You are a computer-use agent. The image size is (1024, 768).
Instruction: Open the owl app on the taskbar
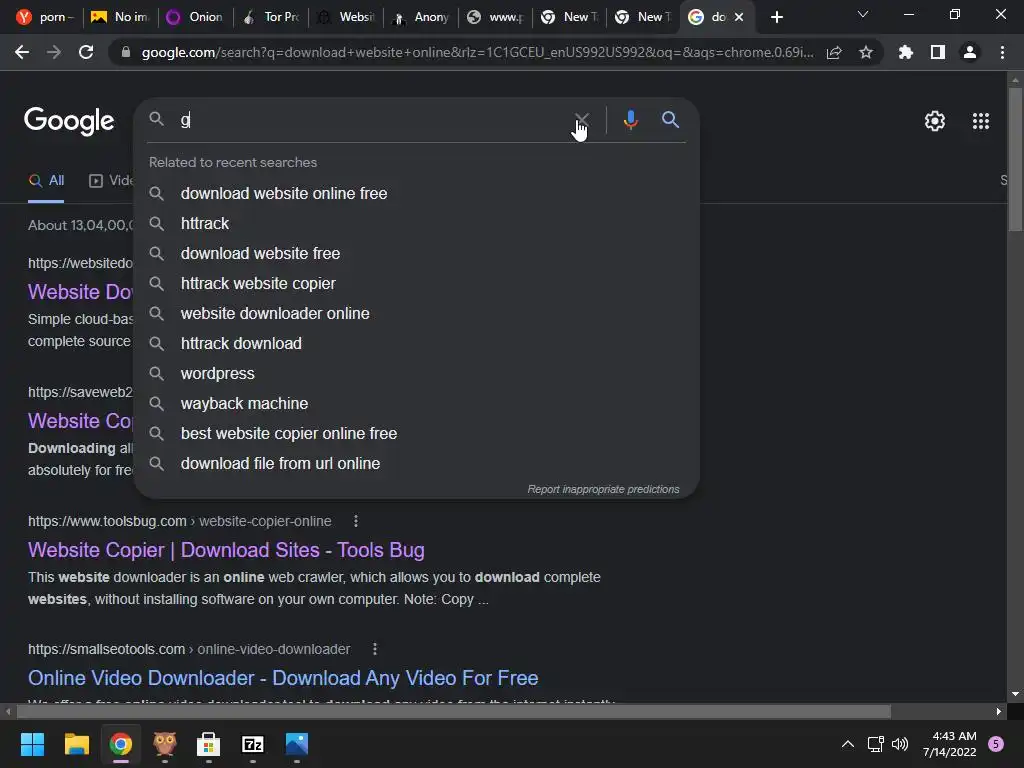coord(165,744)
